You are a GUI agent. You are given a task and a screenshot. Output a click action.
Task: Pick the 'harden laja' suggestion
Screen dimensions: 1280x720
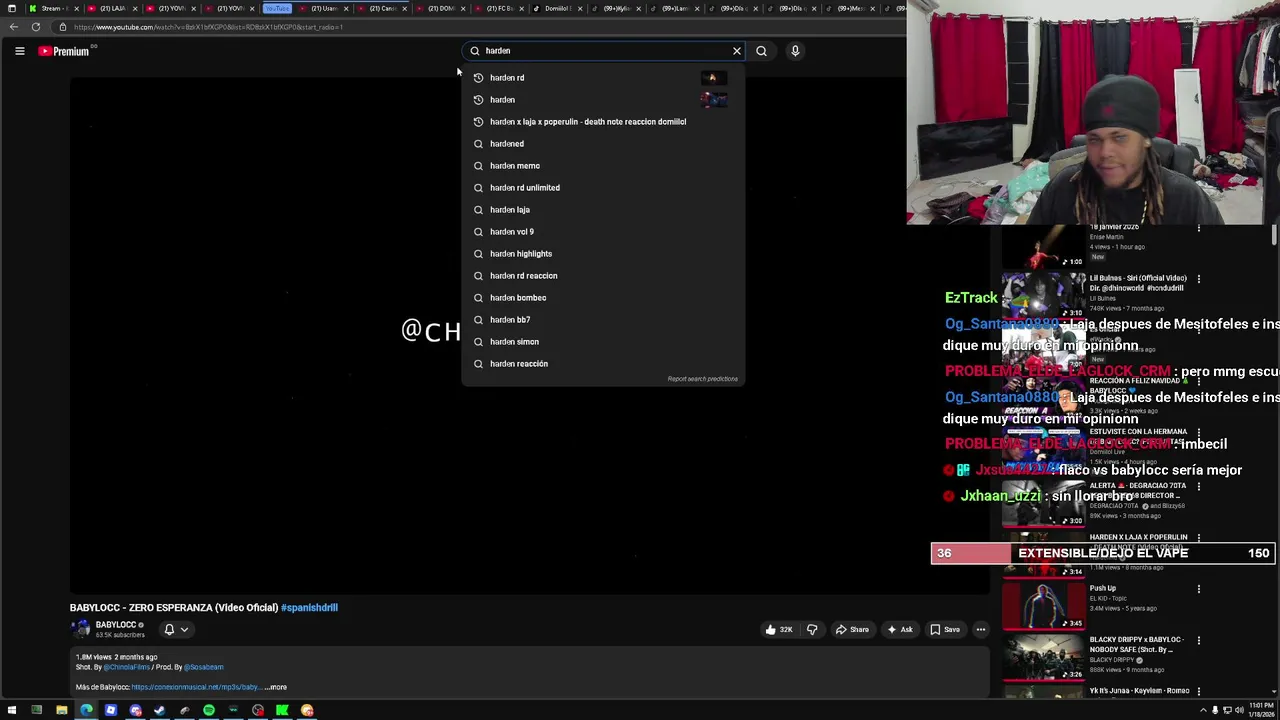[x=603, y=210]
